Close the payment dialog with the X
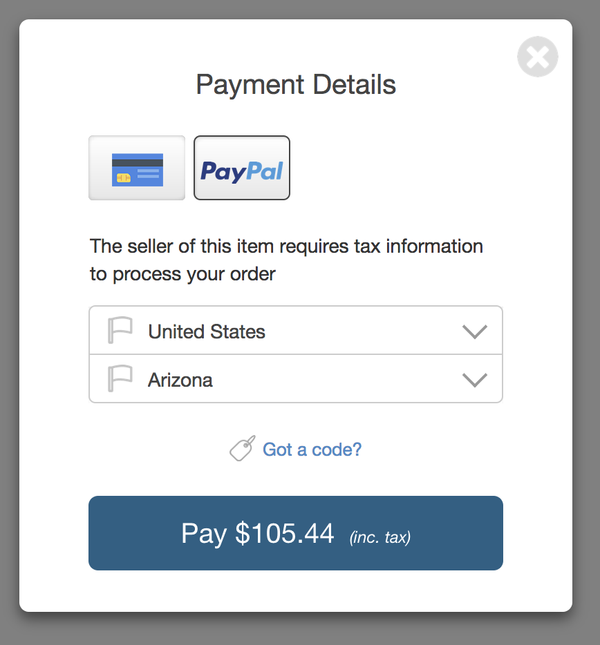The width and height of the screenshot is (600, 645). point(537,57)
